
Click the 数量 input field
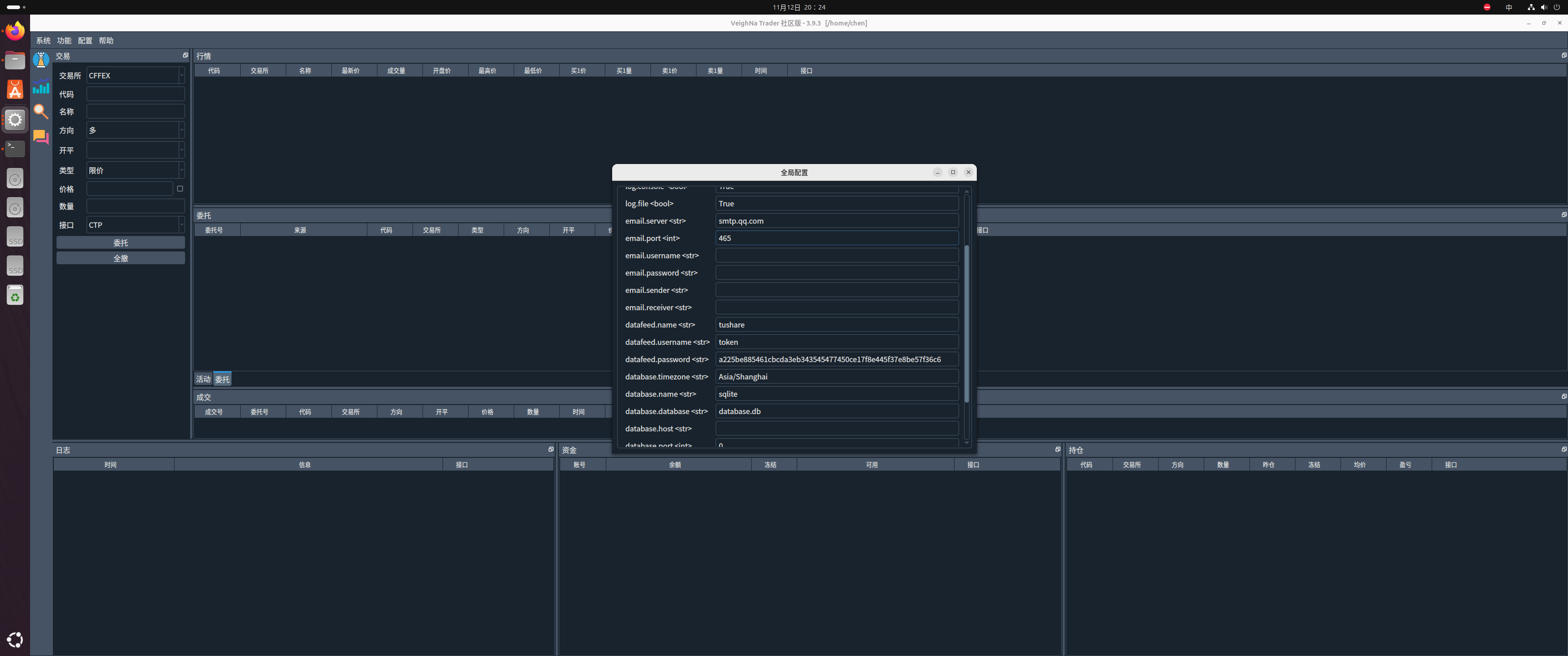[x=135, y=206]
